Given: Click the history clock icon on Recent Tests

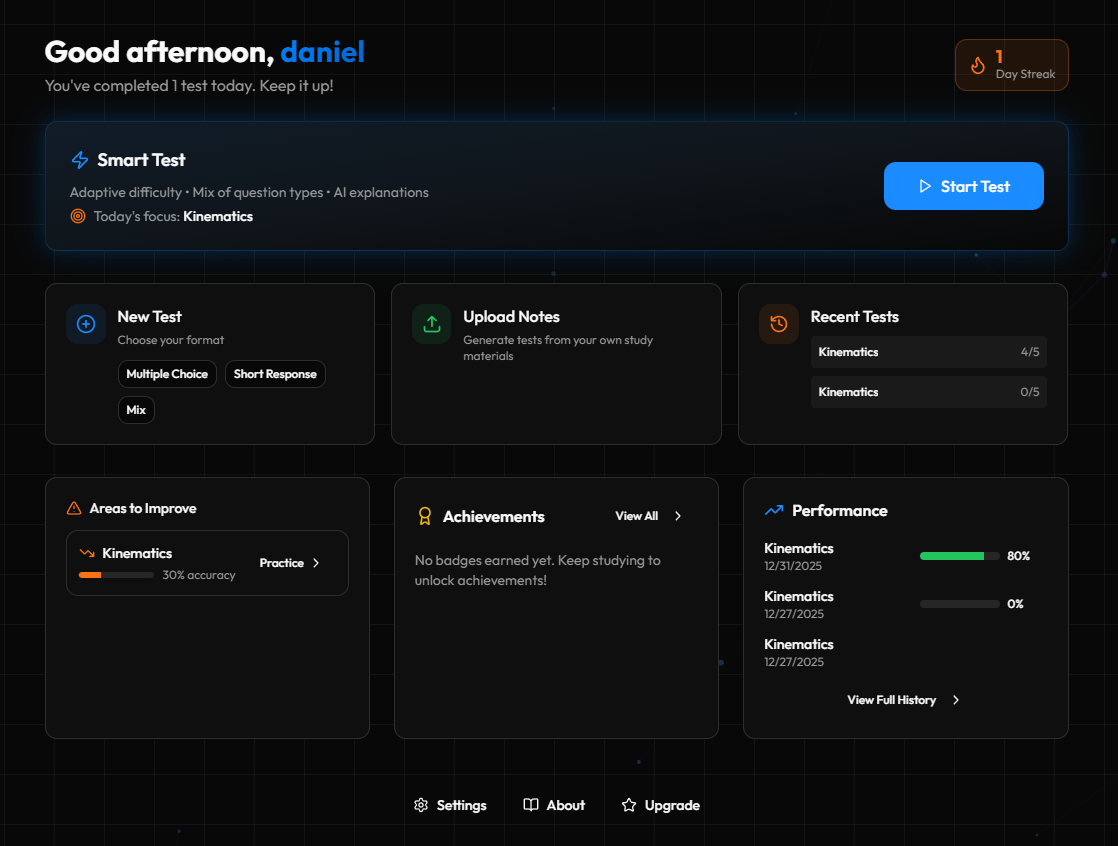Looking at the screenshot, I should (x=778, y=324).
